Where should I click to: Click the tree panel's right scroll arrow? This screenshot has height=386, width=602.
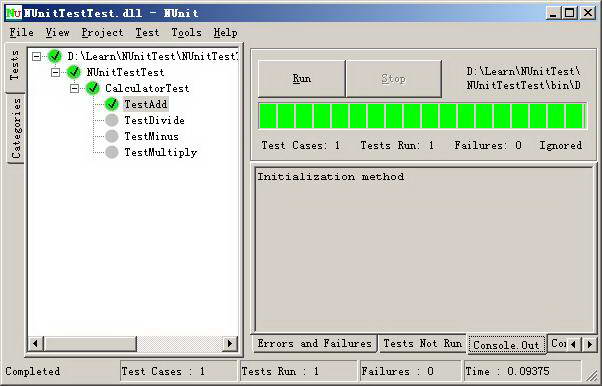click(x=230, y=343)
